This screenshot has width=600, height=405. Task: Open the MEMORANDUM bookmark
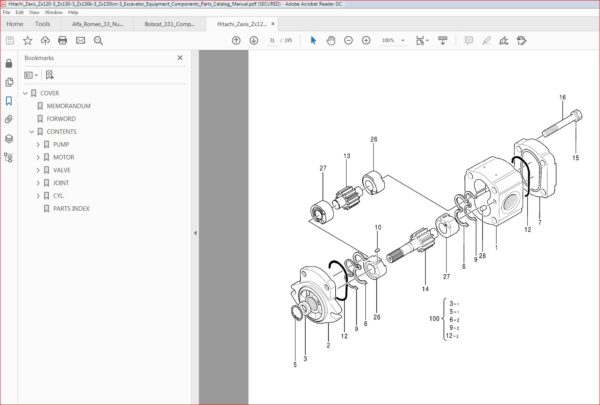[x=68, y=106]
